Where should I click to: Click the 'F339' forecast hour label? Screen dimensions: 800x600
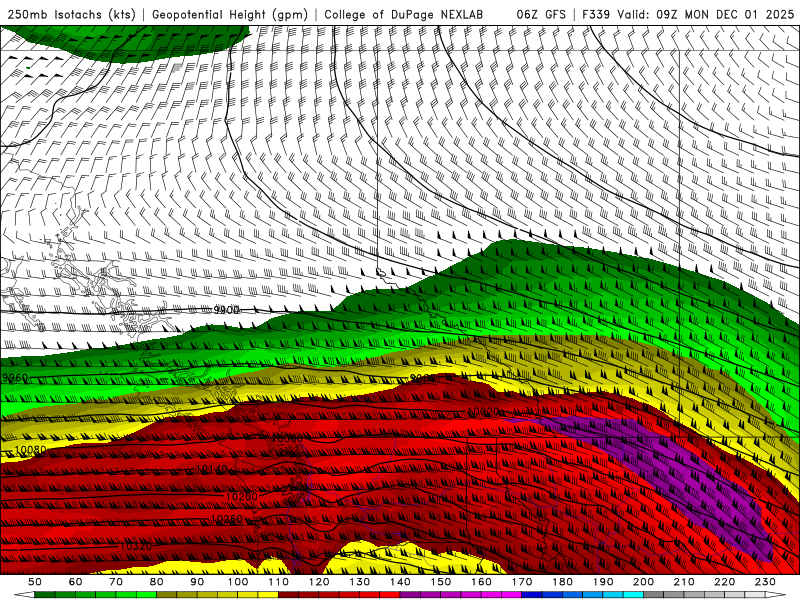point(596,14)
